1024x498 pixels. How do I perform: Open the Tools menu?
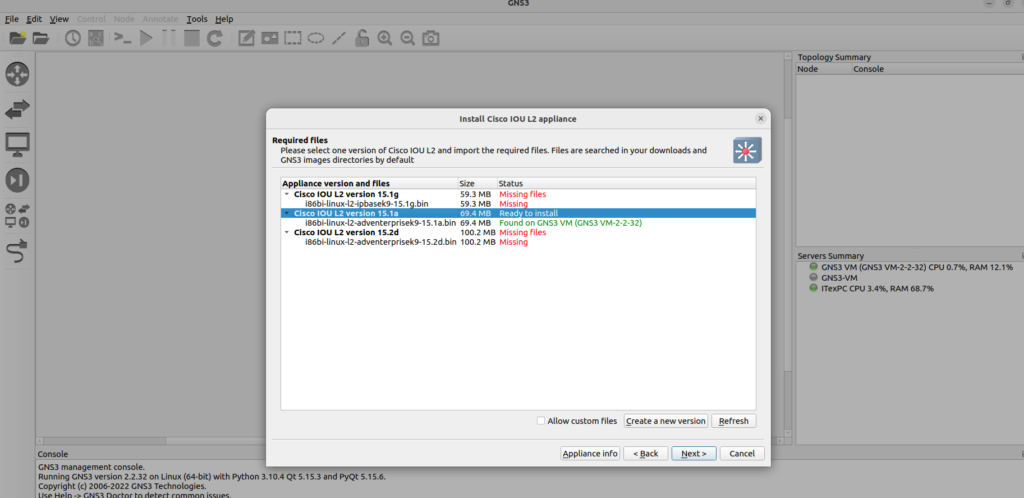click(197, 19)
